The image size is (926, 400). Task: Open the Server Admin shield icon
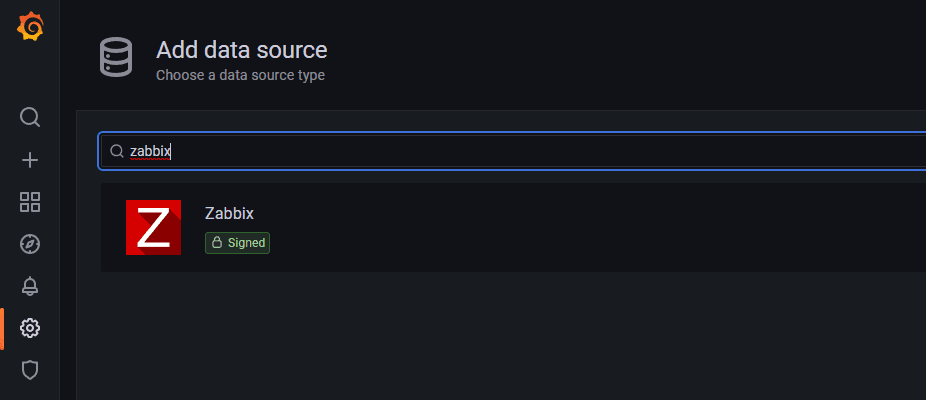[30, 370]
